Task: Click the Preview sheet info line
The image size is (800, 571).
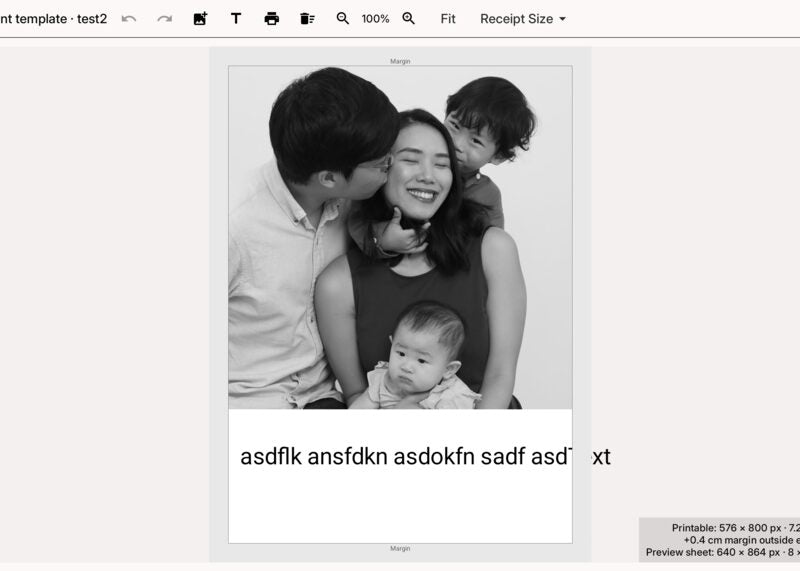Action: pos(722,552)
